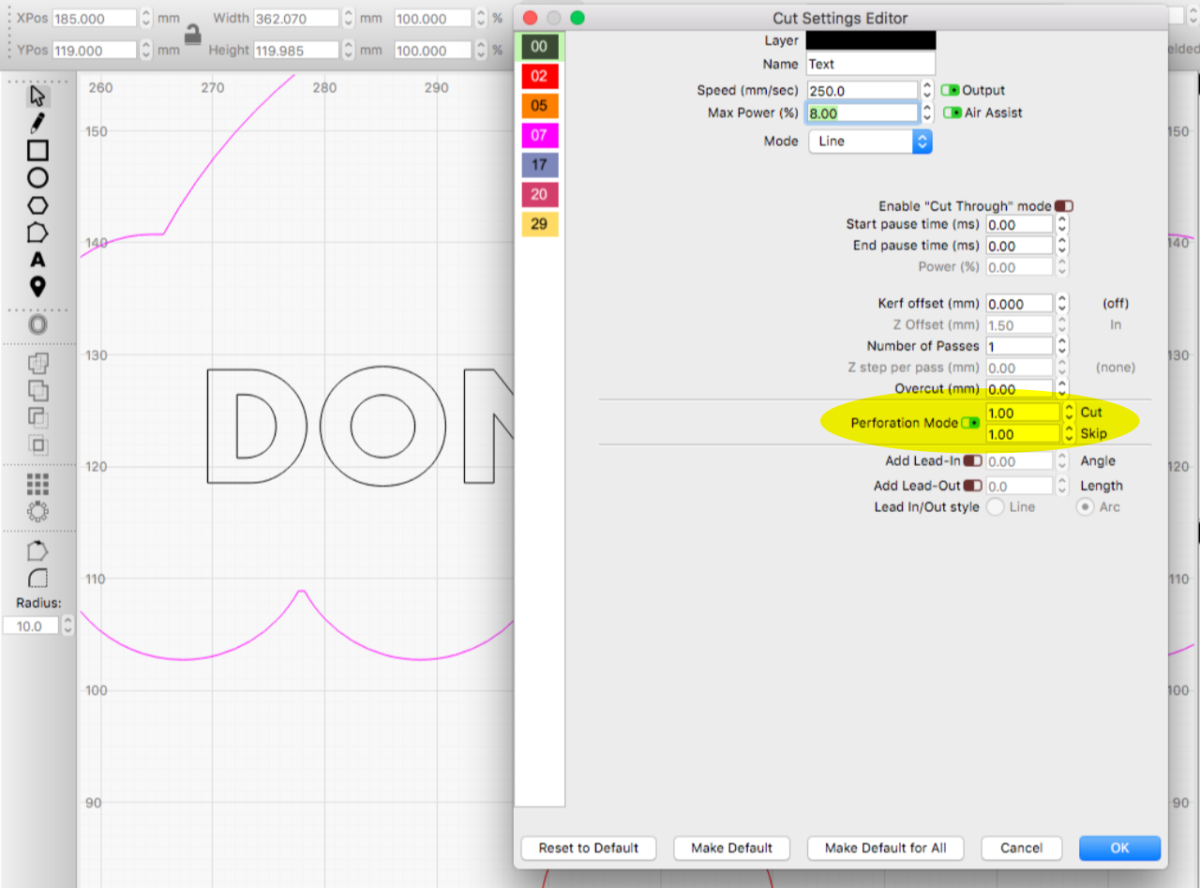Image resolution: width=1200 pixels, height=888 pixels.
Task: Disable the Perforation Mode switch
Action: pyautogui.click(x=970, y=423)
